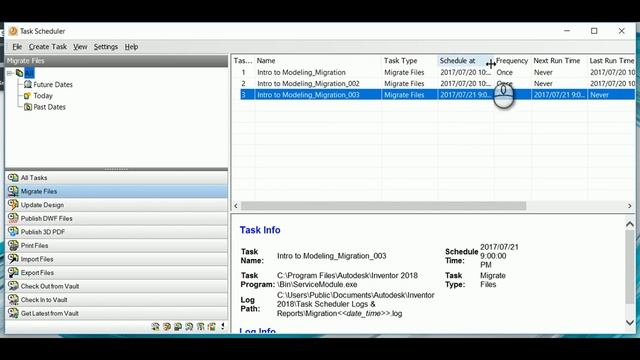Sort by the Name column header
Viewport: 640px width, 360px height.
[318, 61]
